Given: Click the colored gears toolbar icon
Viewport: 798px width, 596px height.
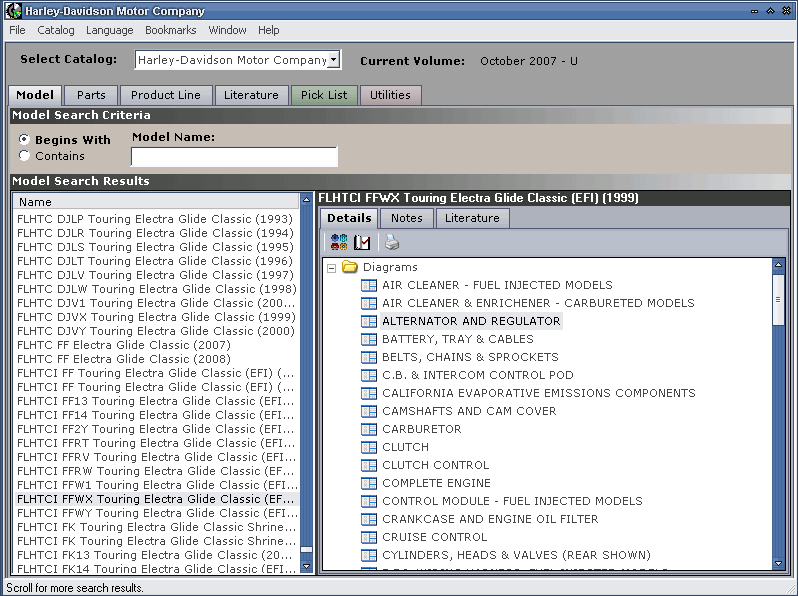Looking at the screenshot, I should click(339, 242).
